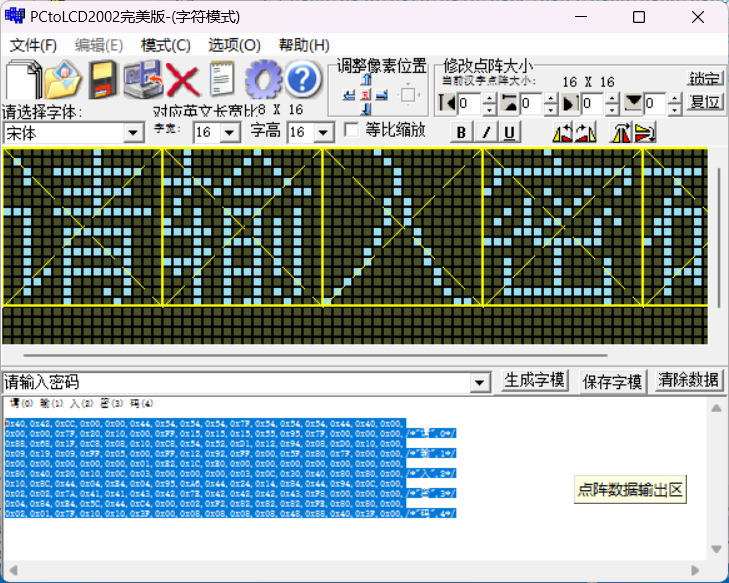The image size is (729, 583).
Task: Click the bottom-edge matrix resize icon
Action: point(633,103)
